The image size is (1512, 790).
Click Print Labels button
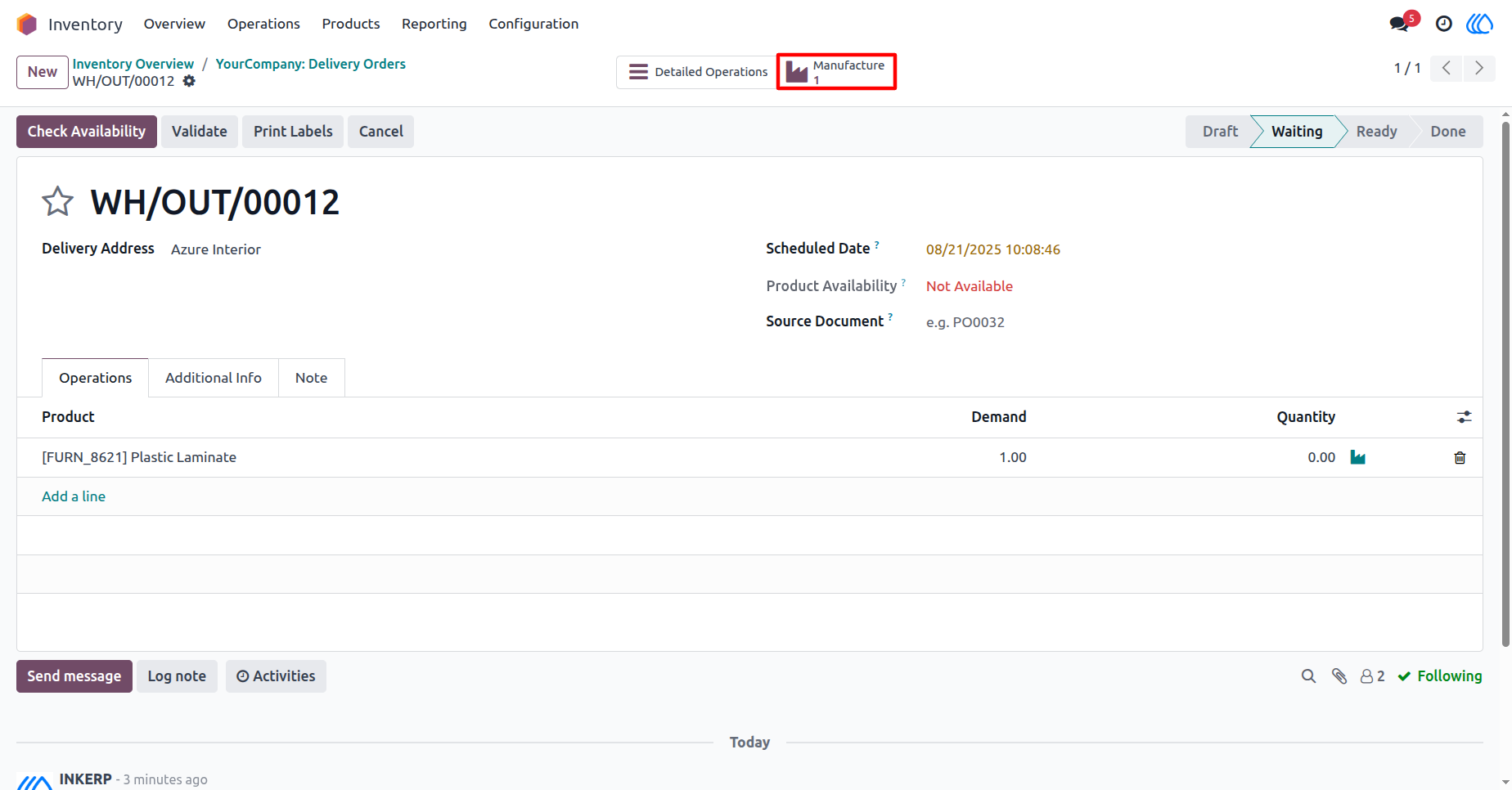pyautogui.click(x=293, y=132)
